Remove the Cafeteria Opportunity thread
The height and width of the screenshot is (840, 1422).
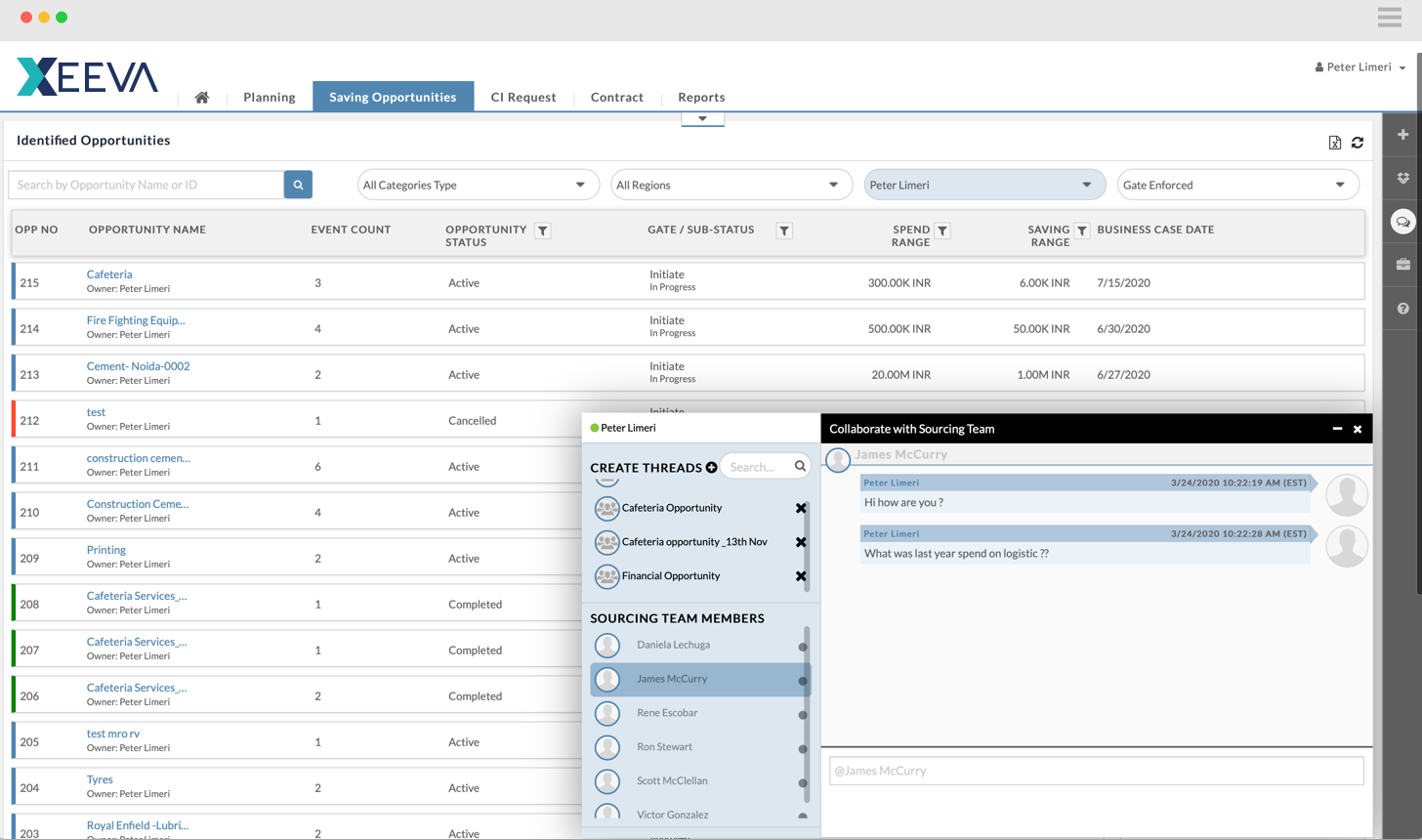click(x=801, y=508)
